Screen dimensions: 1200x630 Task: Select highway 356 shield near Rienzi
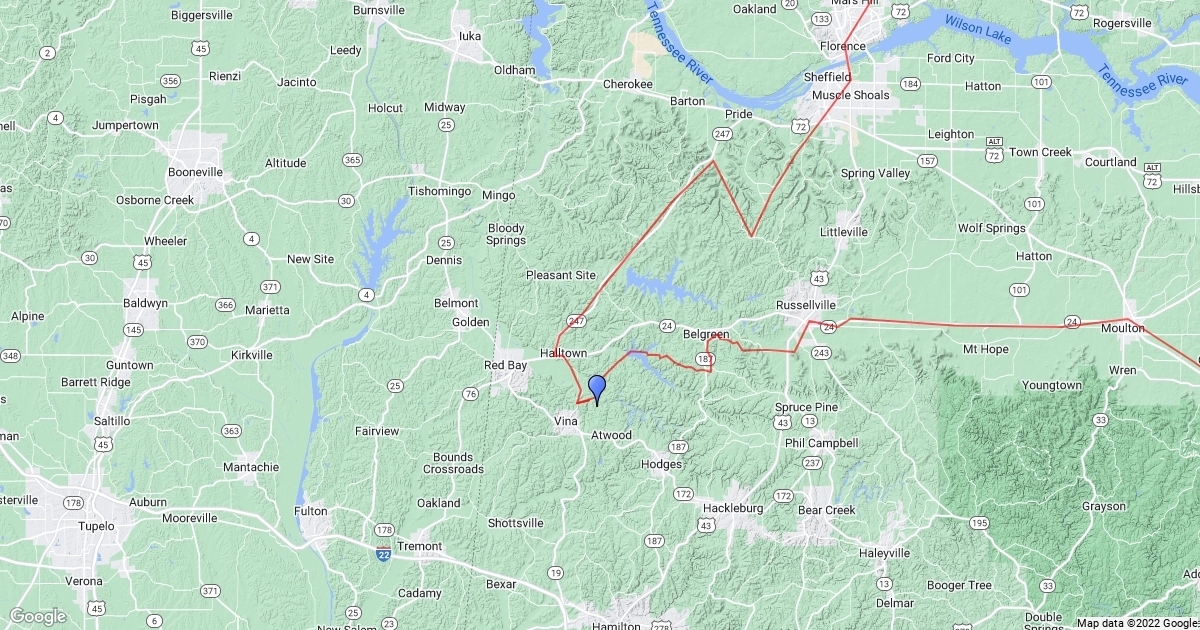click(x=170, y=81)
